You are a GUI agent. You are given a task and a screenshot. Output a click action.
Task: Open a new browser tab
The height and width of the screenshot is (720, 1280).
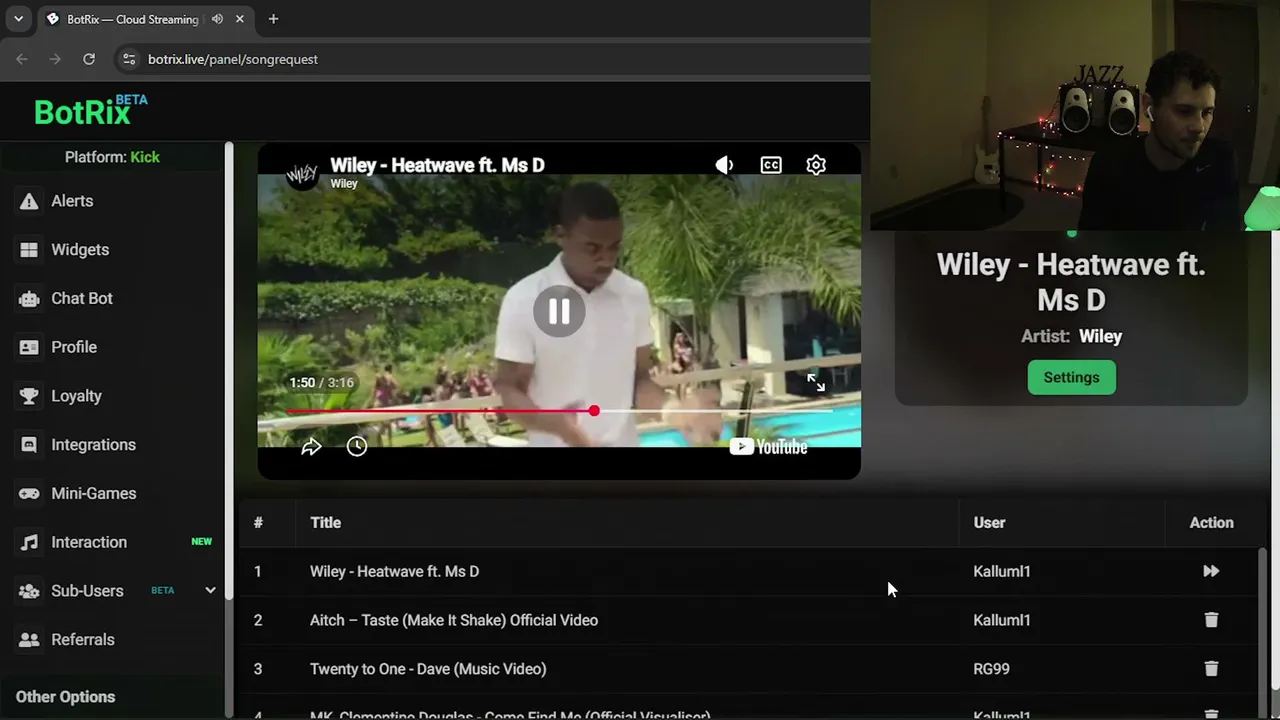click(273, 19)
